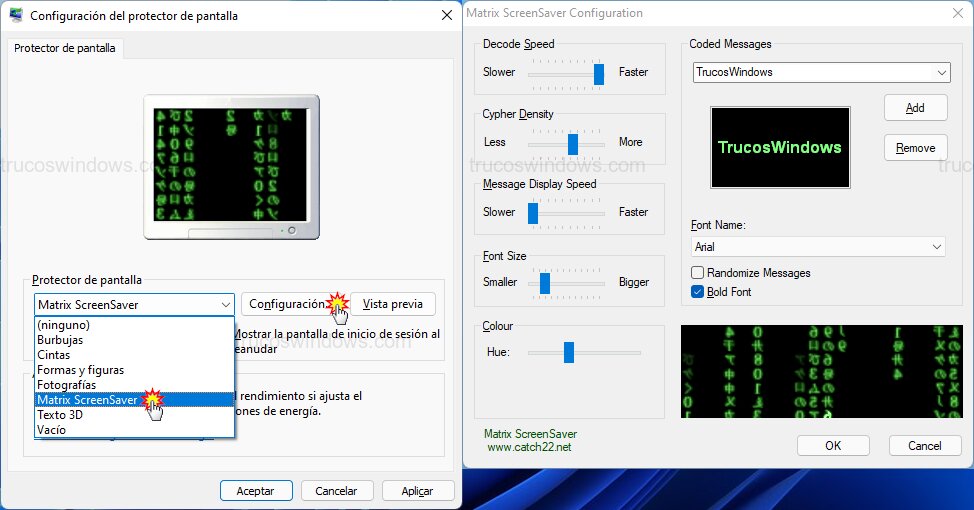Pick Fotografías from the screensaver list
This screenshot has width=974, height=510.
67,384
